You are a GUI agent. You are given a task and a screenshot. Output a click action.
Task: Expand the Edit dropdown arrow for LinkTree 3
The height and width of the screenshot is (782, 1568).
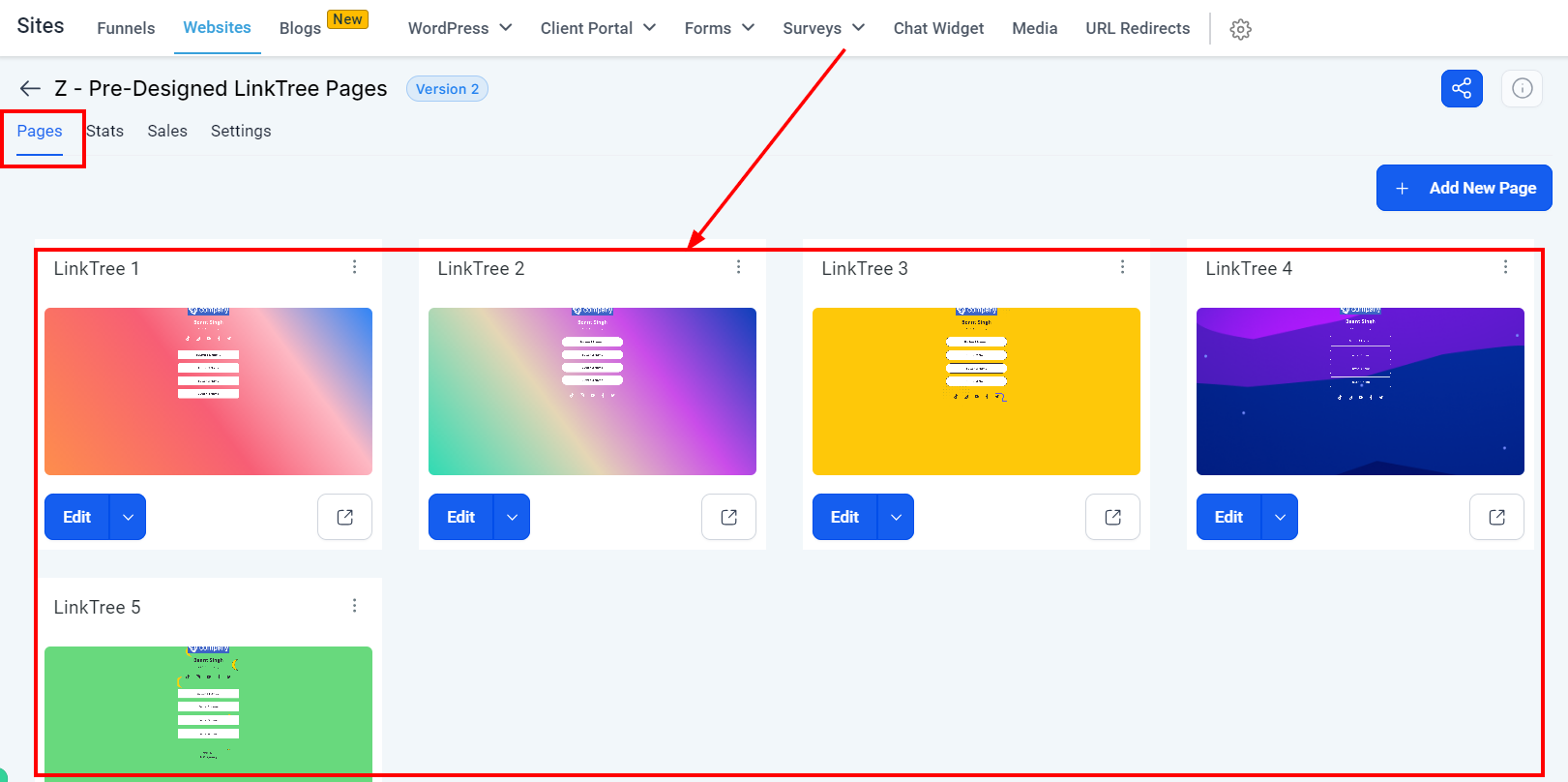click(896, 517)
